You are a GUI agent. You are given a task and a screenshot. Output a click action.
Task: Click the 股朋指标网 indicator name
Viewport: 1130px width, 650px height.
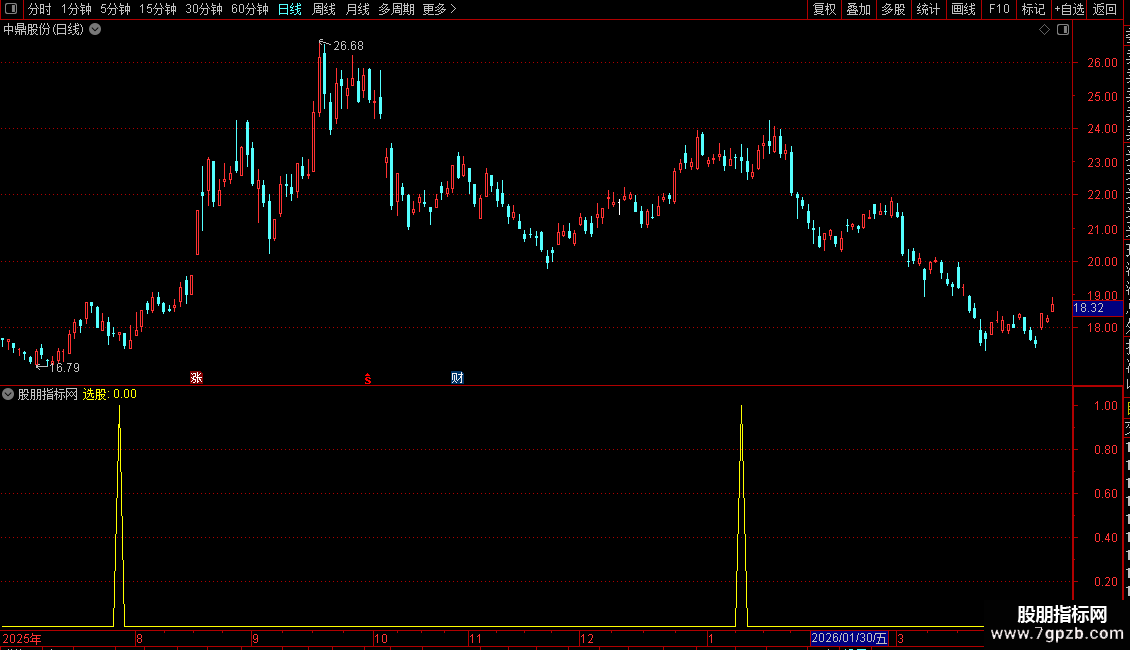(48, 394)
